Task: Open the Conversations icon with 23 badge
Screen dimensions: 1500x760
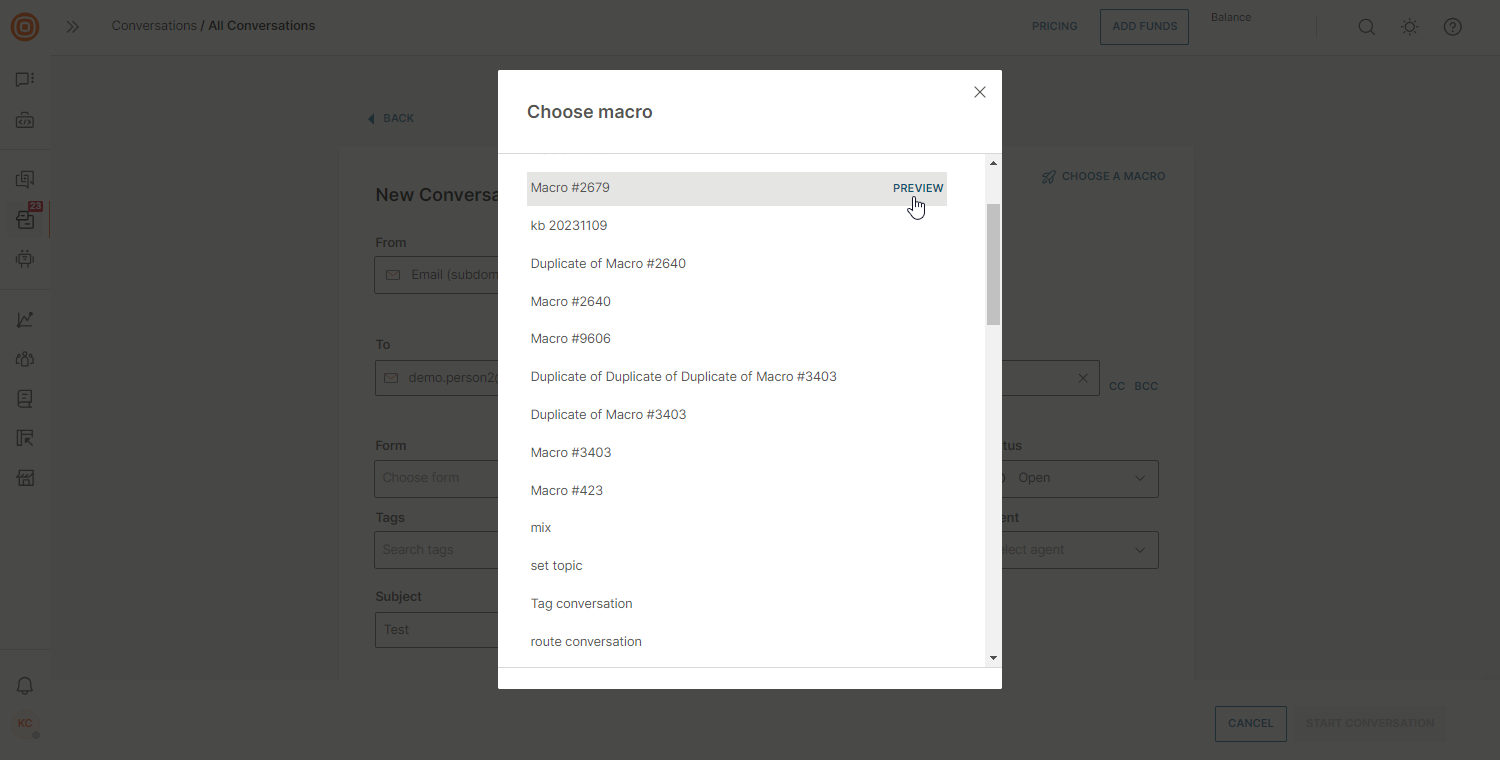Action: 25,219
